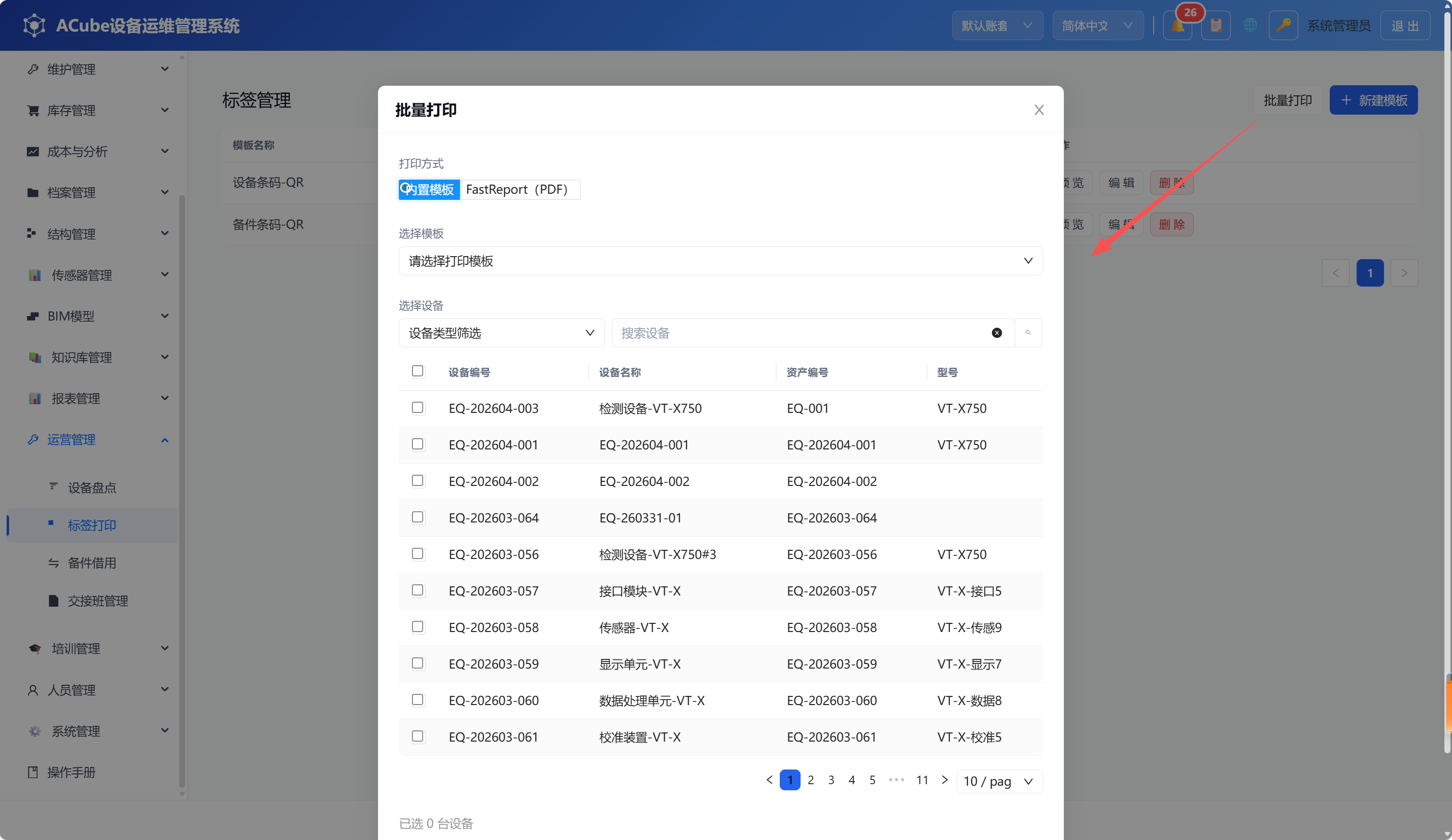Click the ACube hexagon logo icon
The image size is (1452, 840).
click(34, 25)
